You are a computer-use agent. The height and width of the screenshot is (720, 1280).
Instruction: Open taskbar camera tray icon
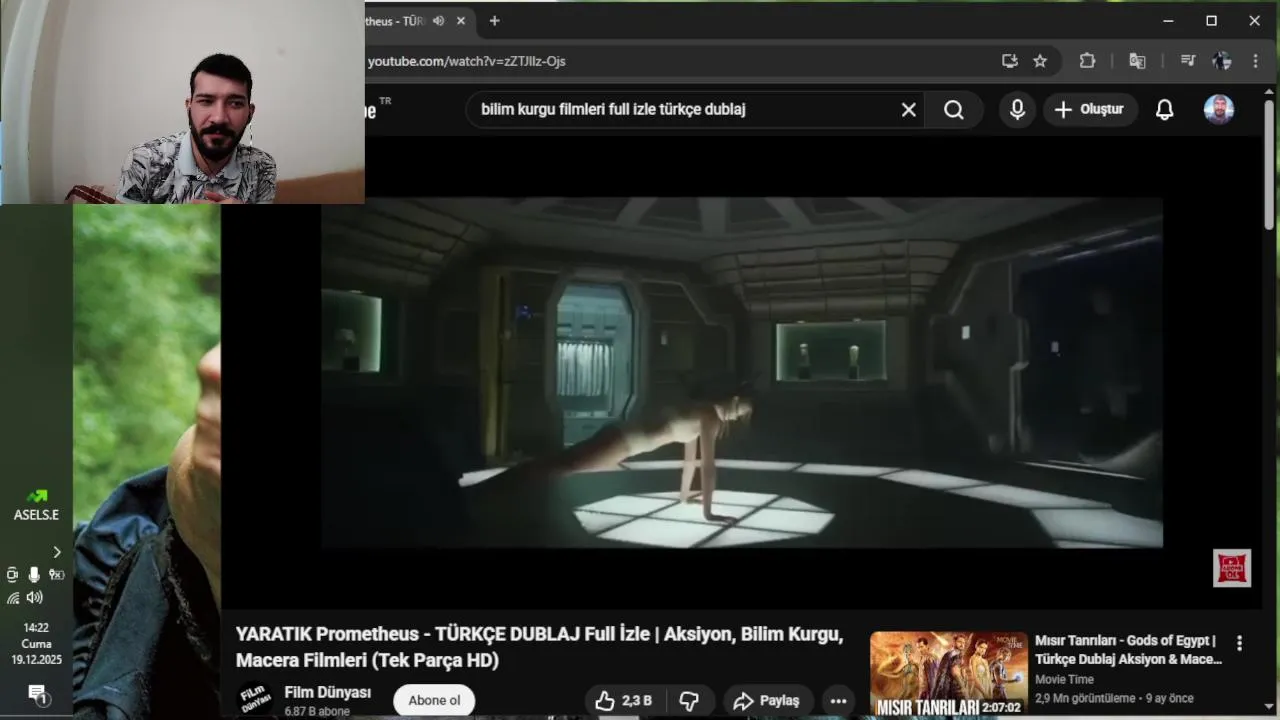(x=12, y=574)
